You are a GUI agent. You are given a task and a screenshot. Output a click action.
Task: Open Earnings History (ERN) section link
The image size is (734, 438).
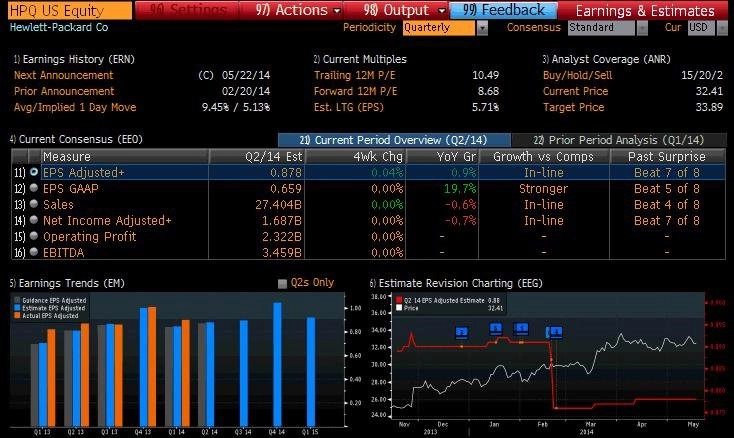74,59
